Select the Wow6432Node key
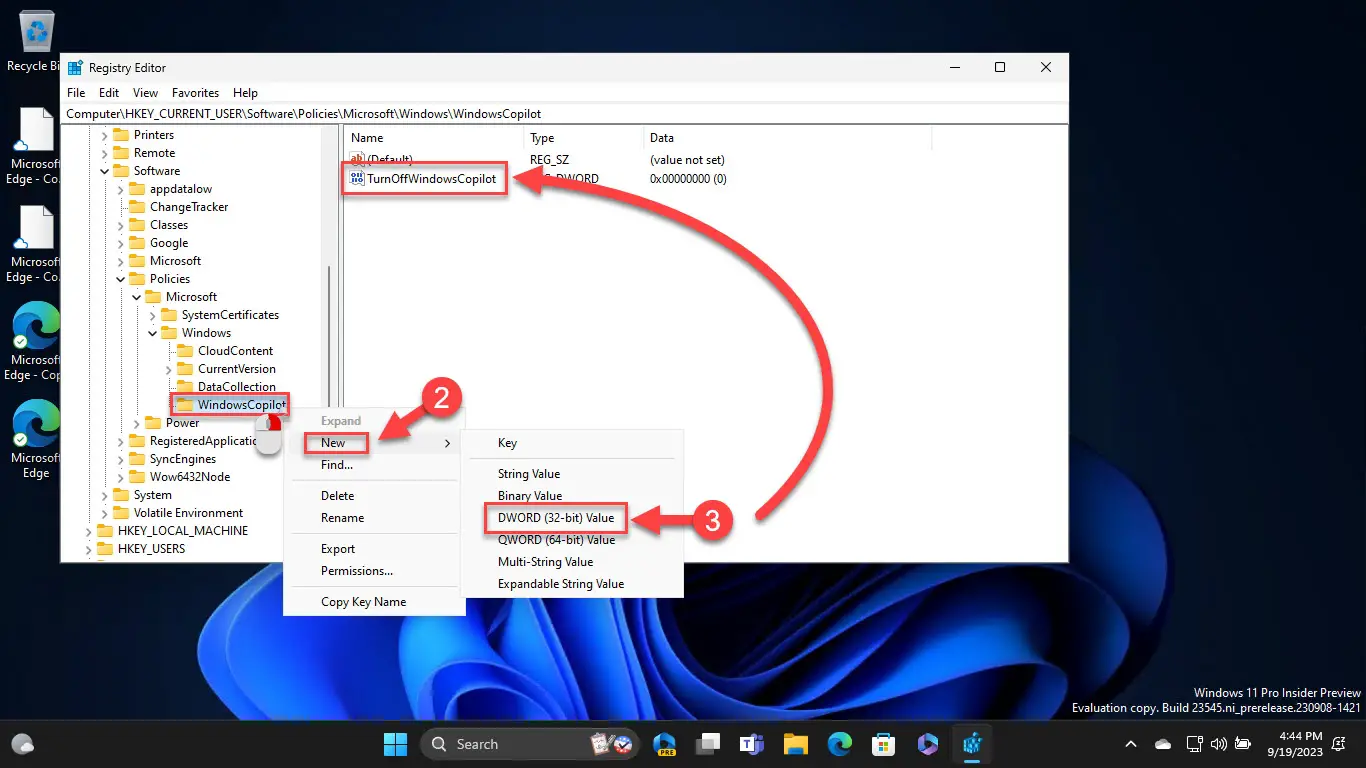 (x=190, y=477)
